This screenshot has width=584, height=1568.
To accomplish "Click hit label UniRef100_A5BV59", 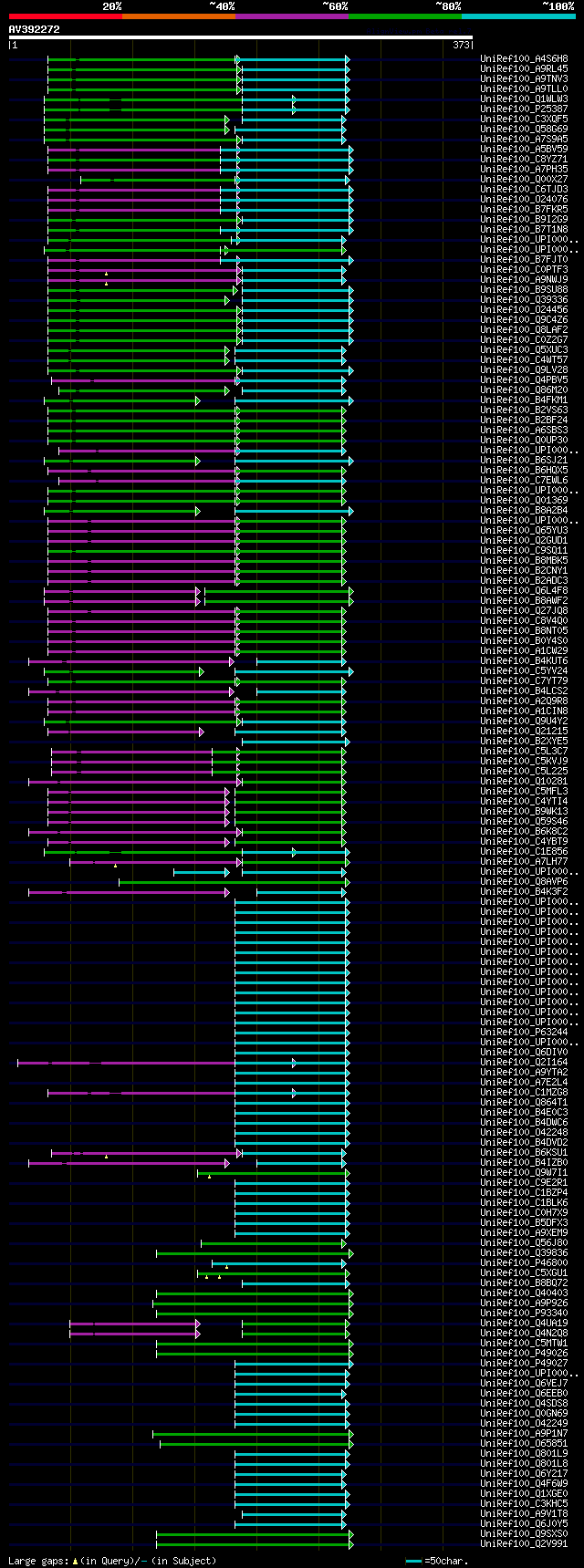I will coord(524,149).
